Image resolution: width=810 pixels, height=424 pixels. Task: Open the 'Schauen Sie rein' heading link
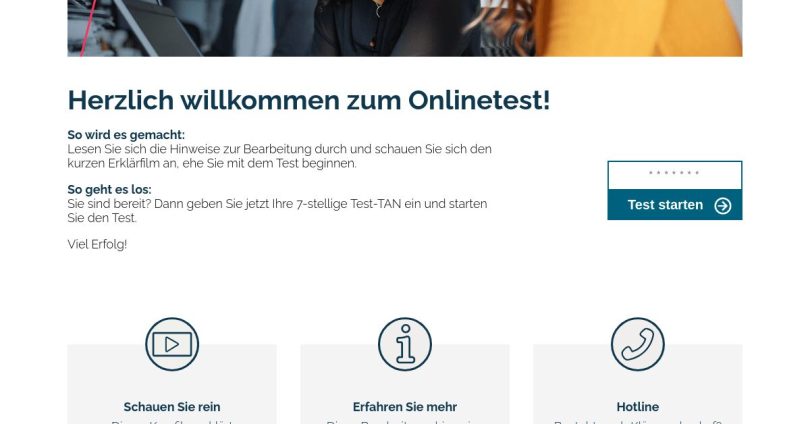[x=172, y=407]
